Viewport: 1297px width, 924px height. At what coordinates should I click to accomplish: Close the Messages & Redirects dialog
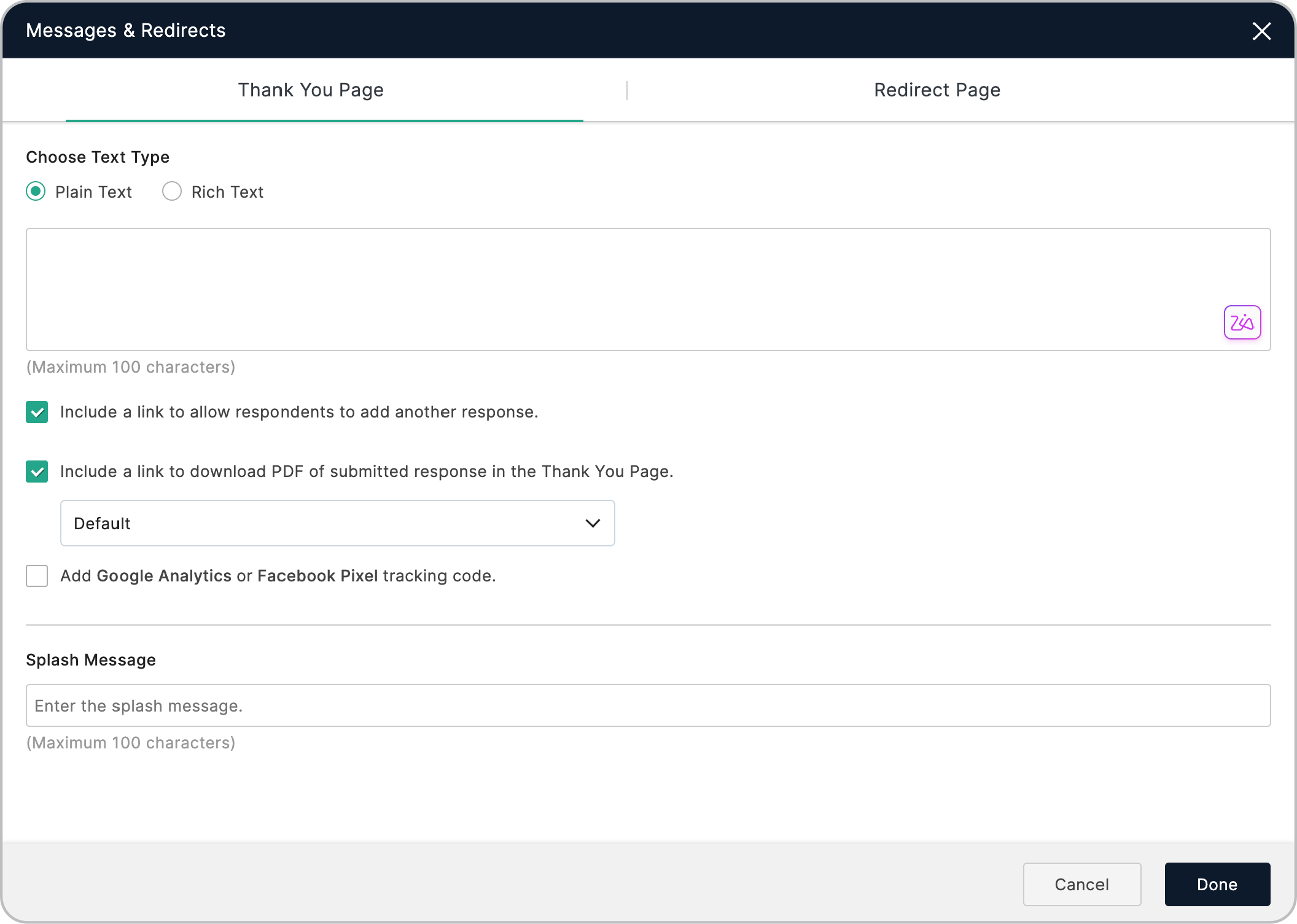point(1262,31)
